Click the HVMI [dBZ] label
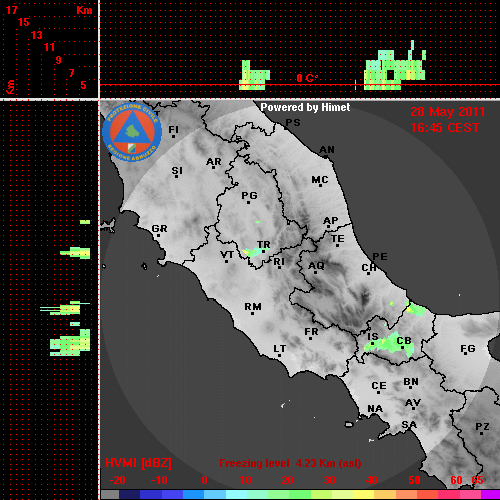The height and width of the screenshot is (500, 500). pyautogui.click(x=138, y=463)
